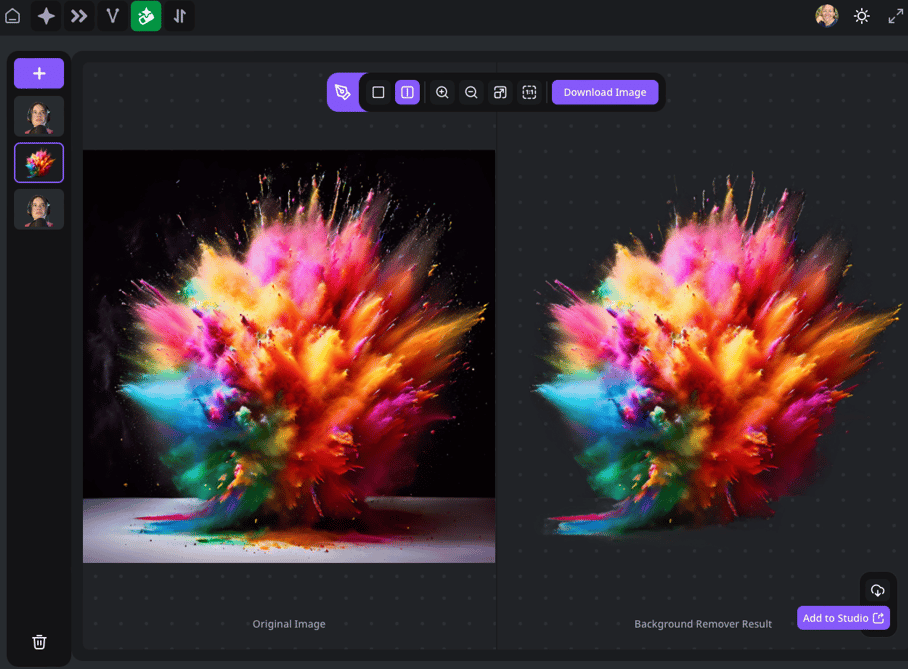The height and width of the screenshot is (669, 908).
Task: Go to the home screen
Action: (12, 16)
